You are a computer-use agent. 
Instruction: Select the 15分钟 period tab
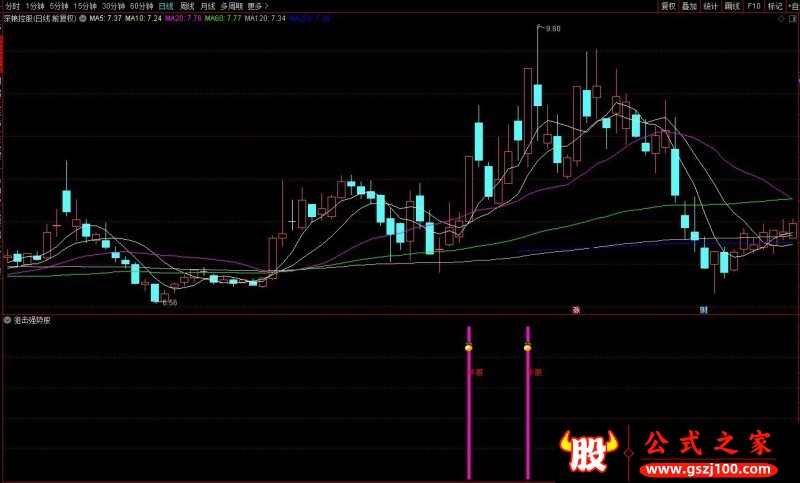tap(85, 6)
